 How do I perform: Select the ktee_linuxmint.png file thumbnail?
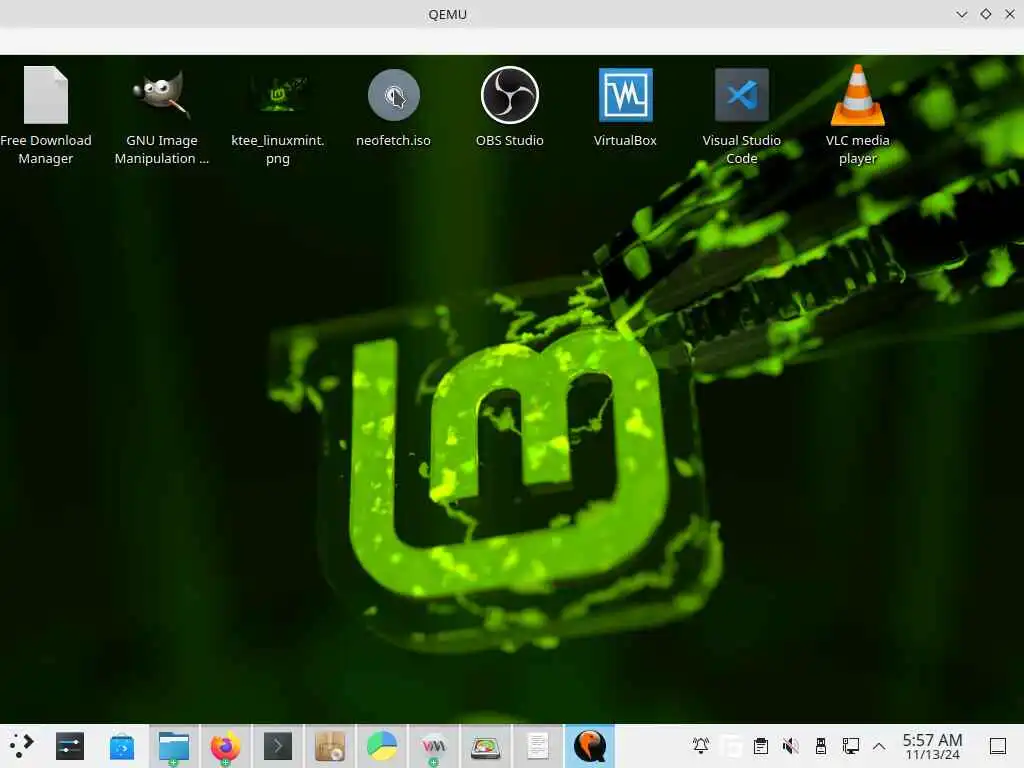(x=278, y=115)
